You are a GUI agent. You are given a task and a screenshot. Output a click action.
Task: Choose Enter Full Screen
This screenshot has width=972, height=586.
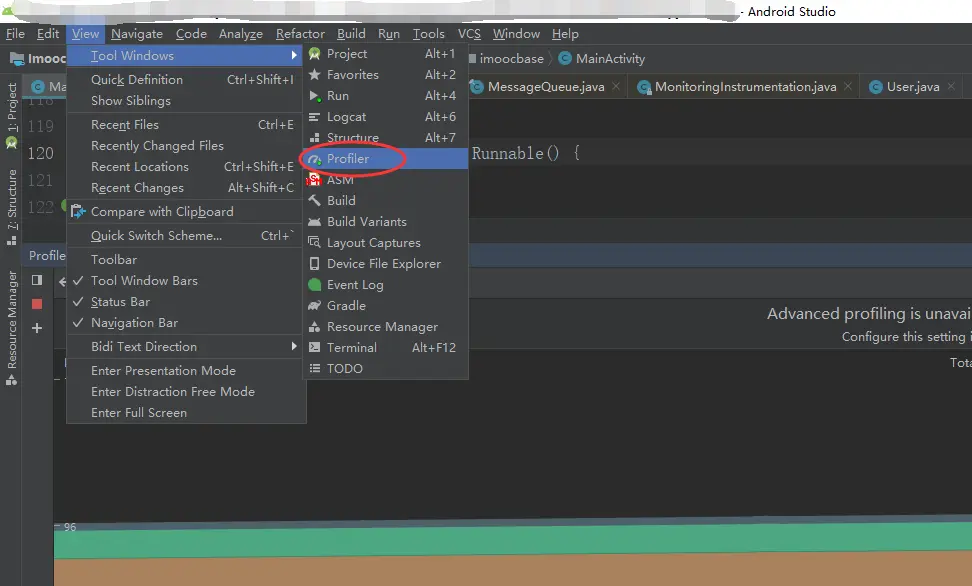click(x=186, y=413)
